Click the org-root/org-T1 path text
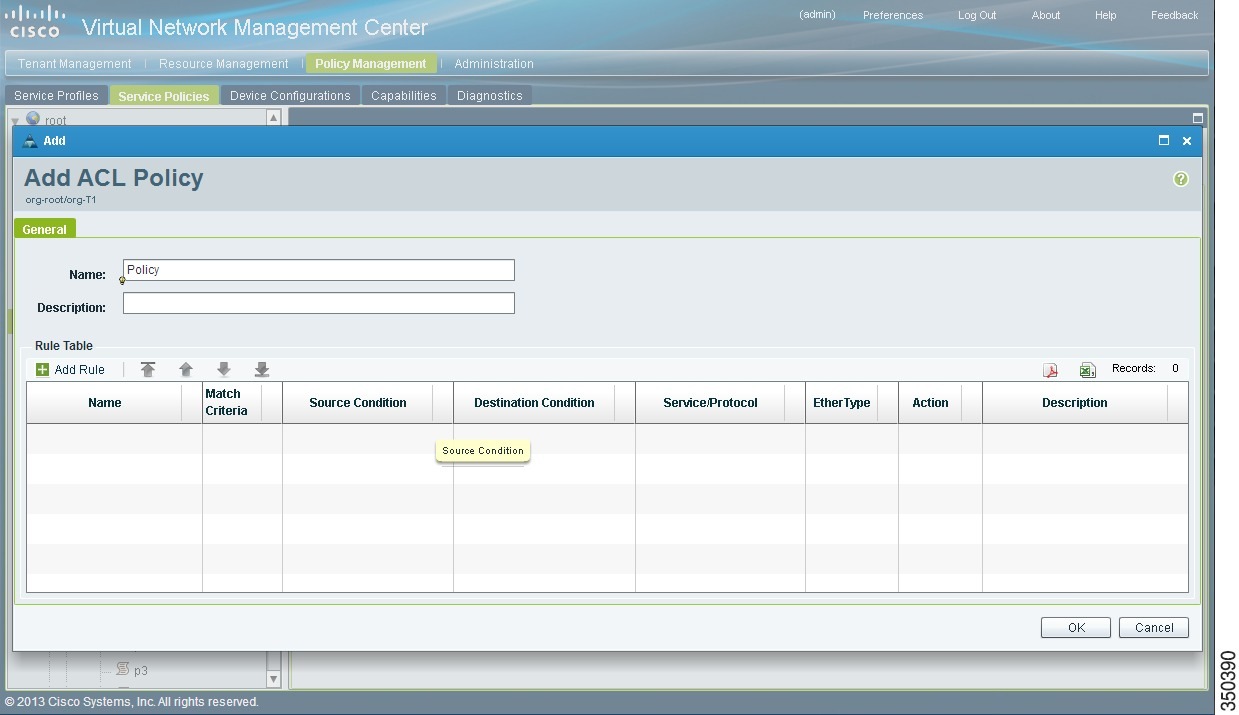 click(61, 200)
